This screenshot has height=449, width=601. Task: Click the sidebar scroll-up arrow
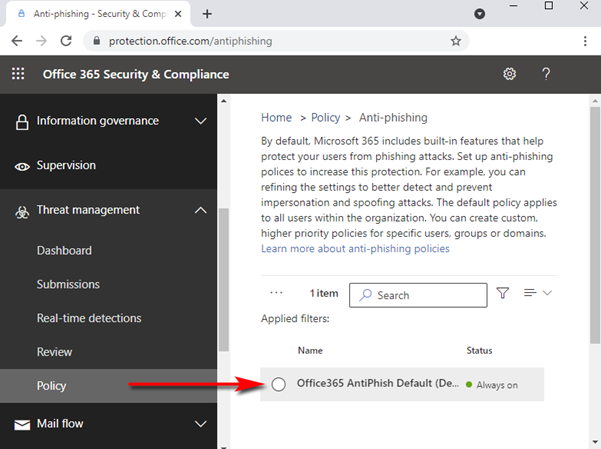pyautogui.click(x=224, y=101)
